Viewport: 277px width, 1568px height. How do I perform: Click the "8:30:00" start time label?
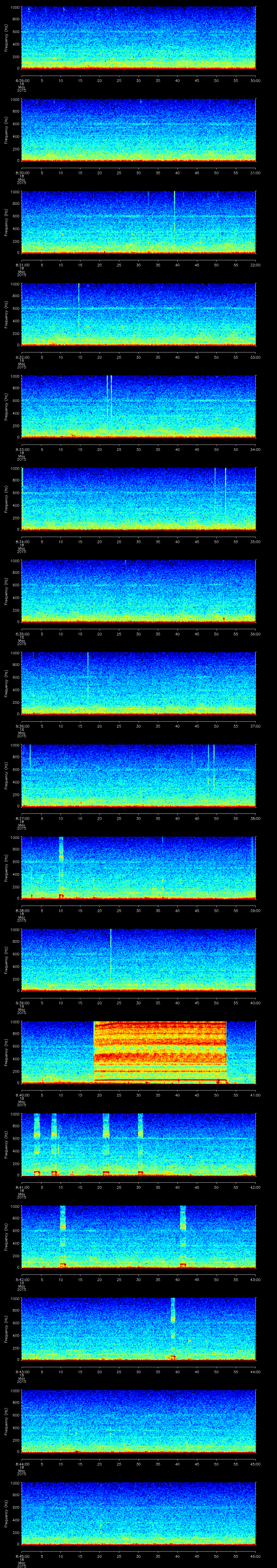tap(22, 173)
